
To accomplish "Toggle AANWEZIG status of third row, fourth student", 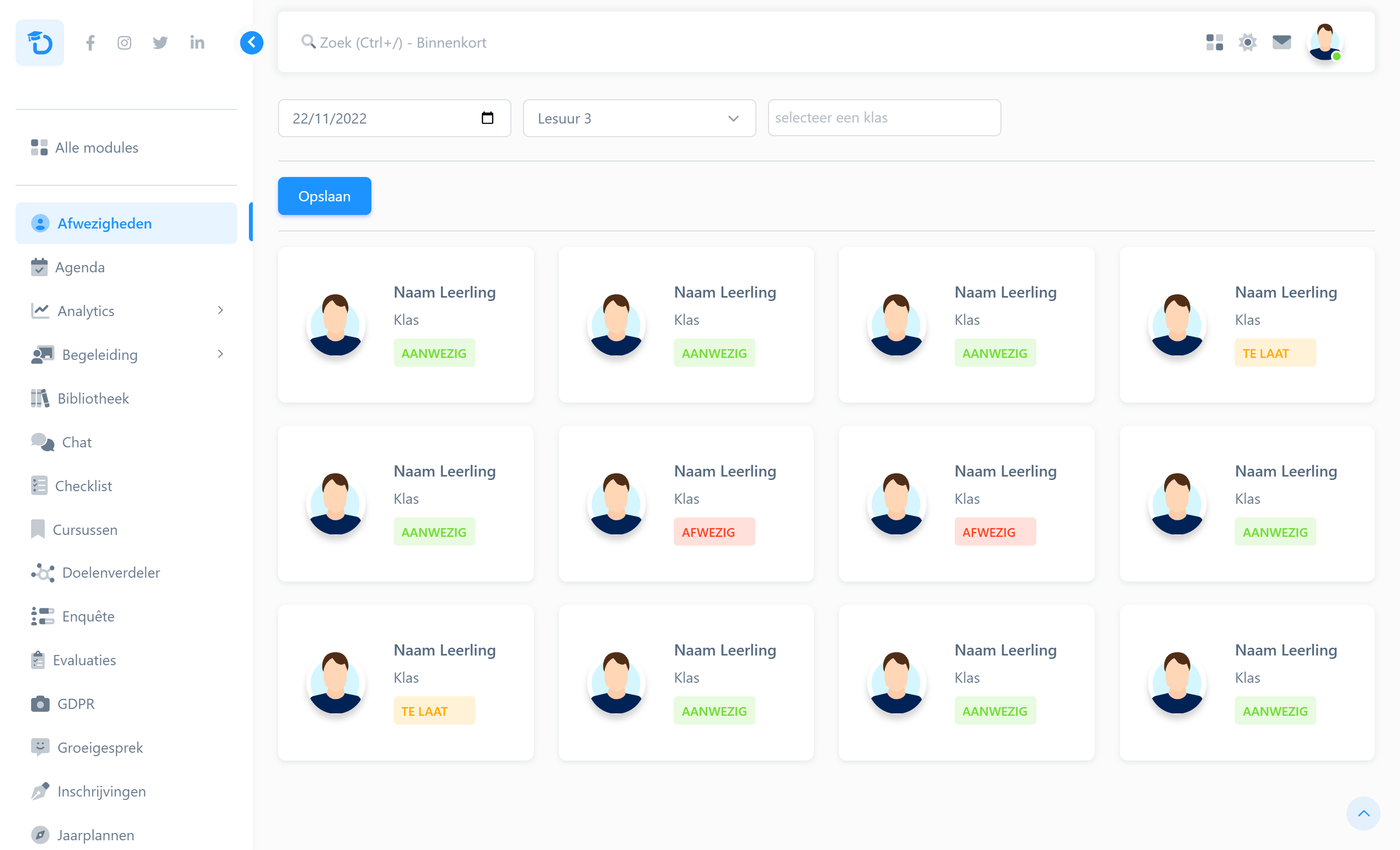I will pyautogui.click(x=1275, y=711).
